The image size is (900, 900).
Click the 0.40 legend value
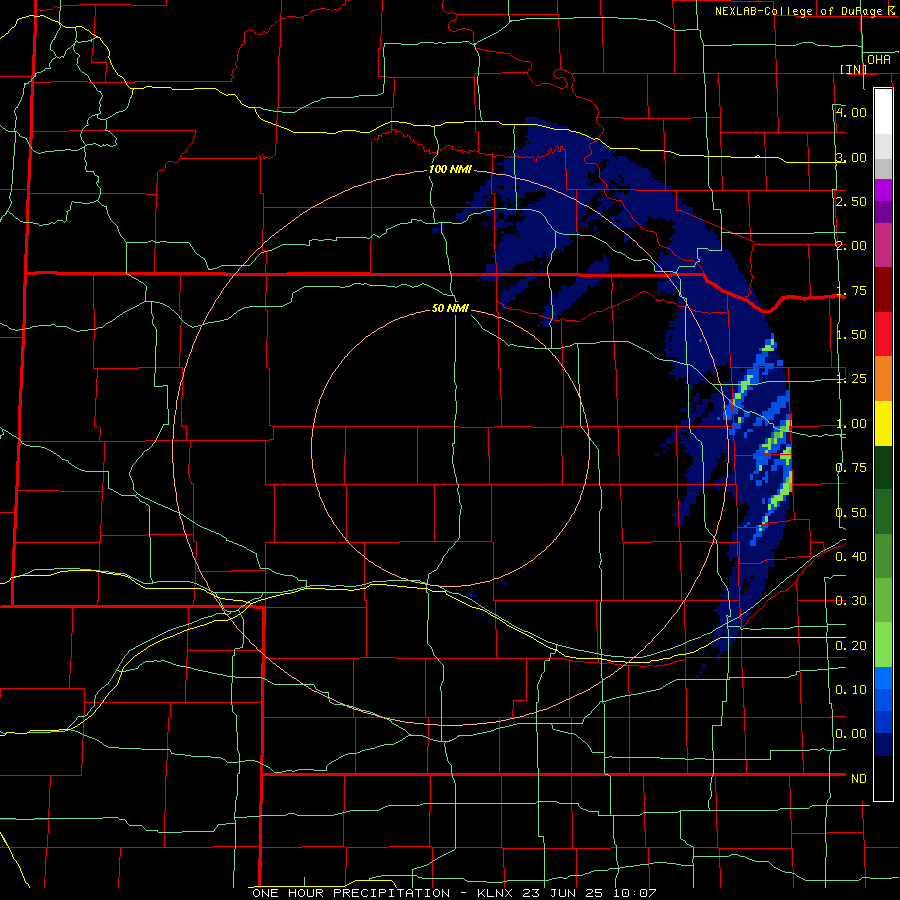coord(851,556)
